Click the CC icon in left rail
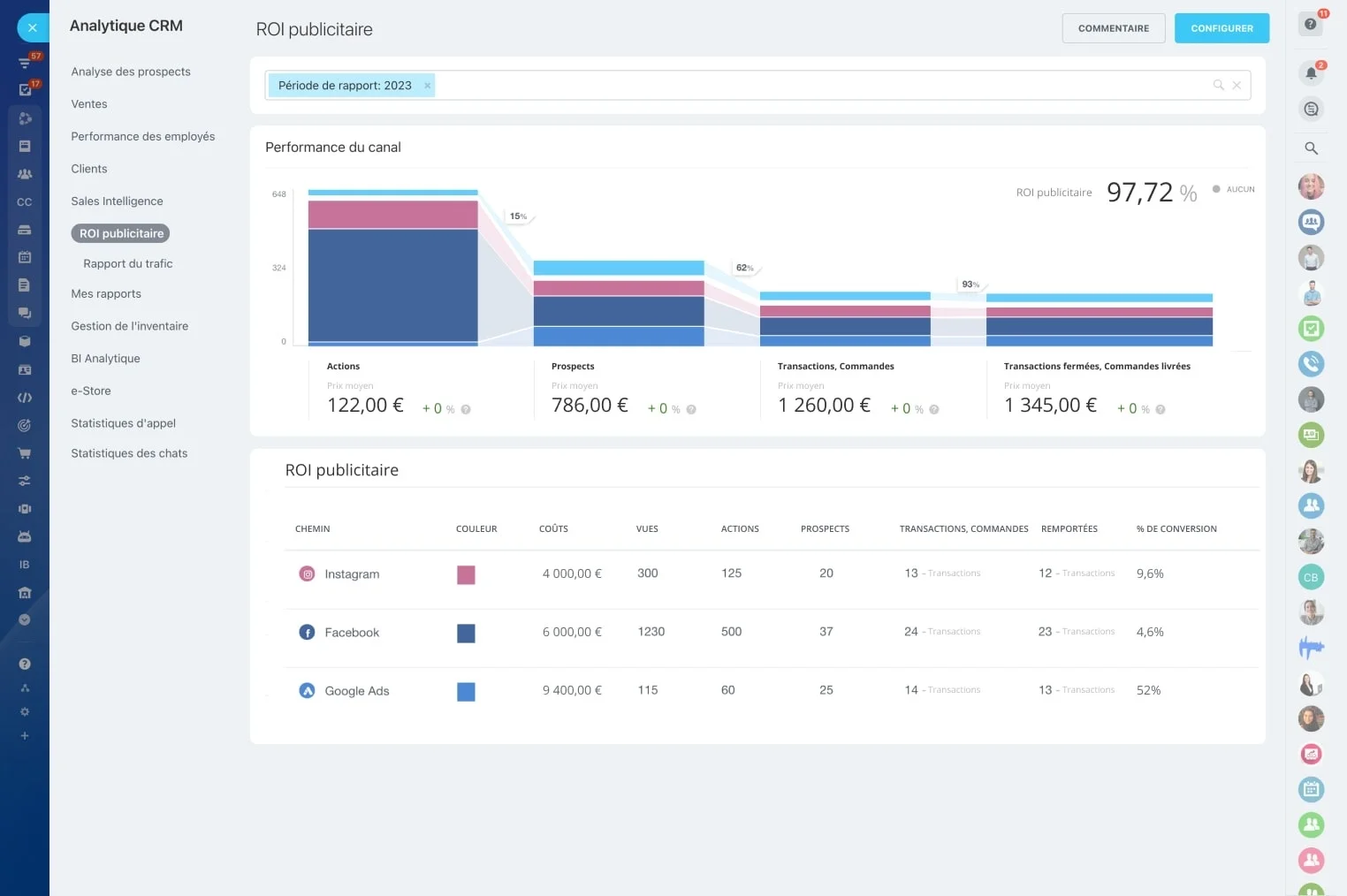Screen dimensions: 1347x896 tap(25, 202)
